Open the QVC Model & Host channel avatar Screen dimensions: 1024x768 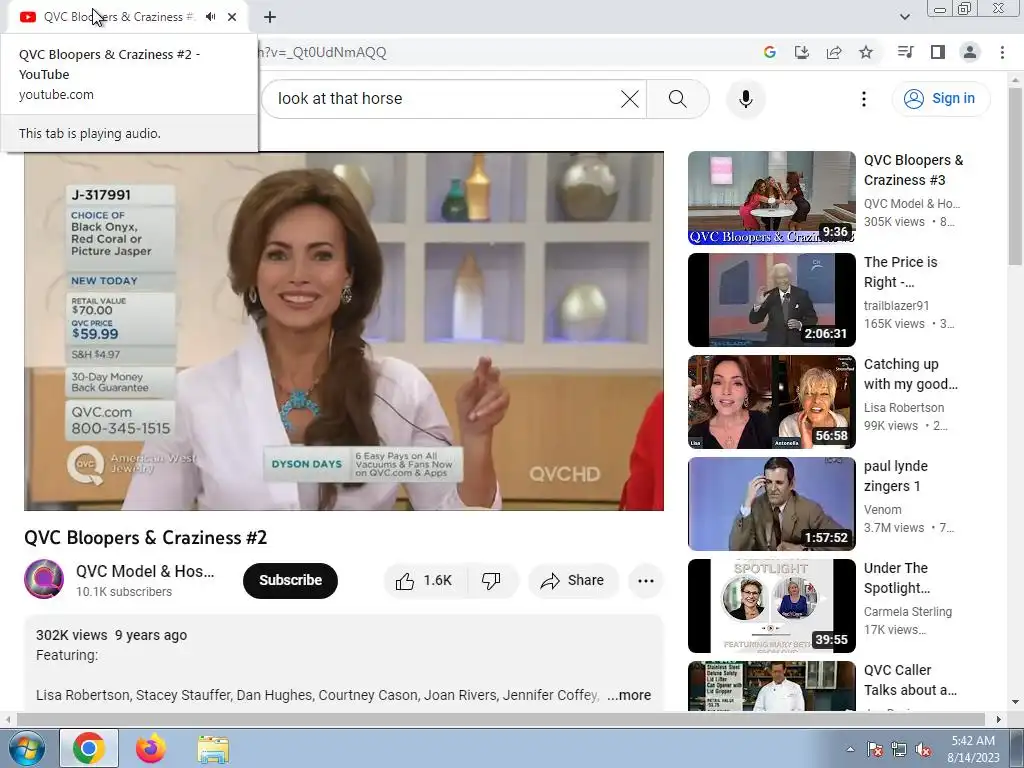click(44, 579)
